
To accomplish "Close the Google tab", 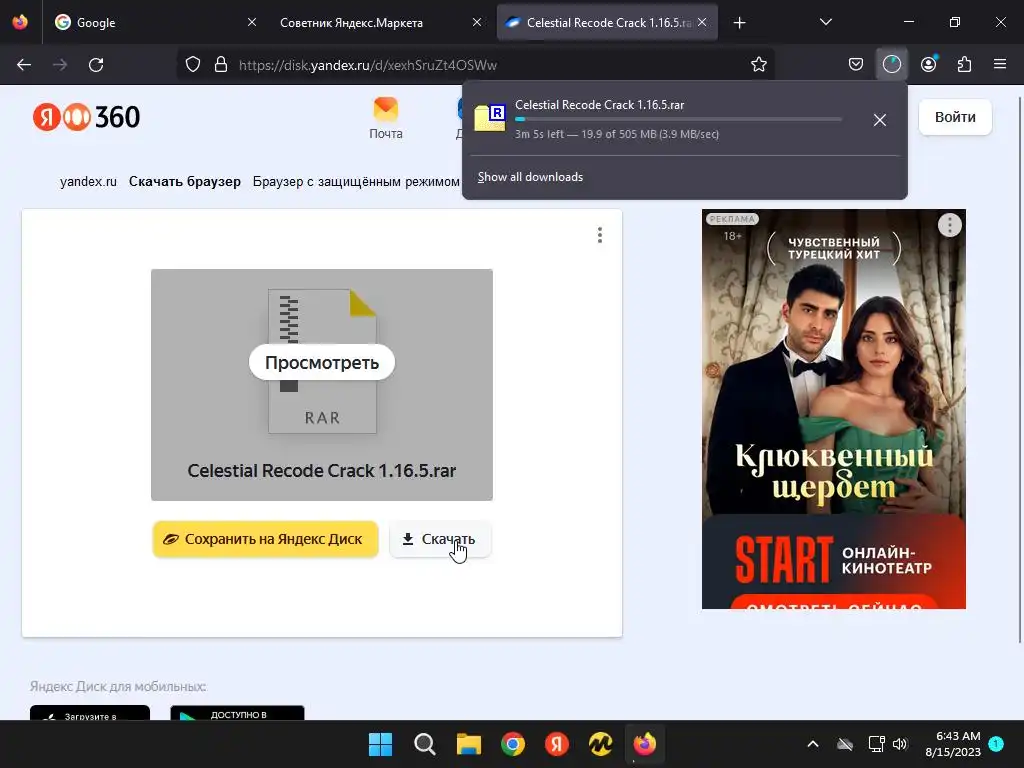I will pyautogui.click(x=252, y=22).
